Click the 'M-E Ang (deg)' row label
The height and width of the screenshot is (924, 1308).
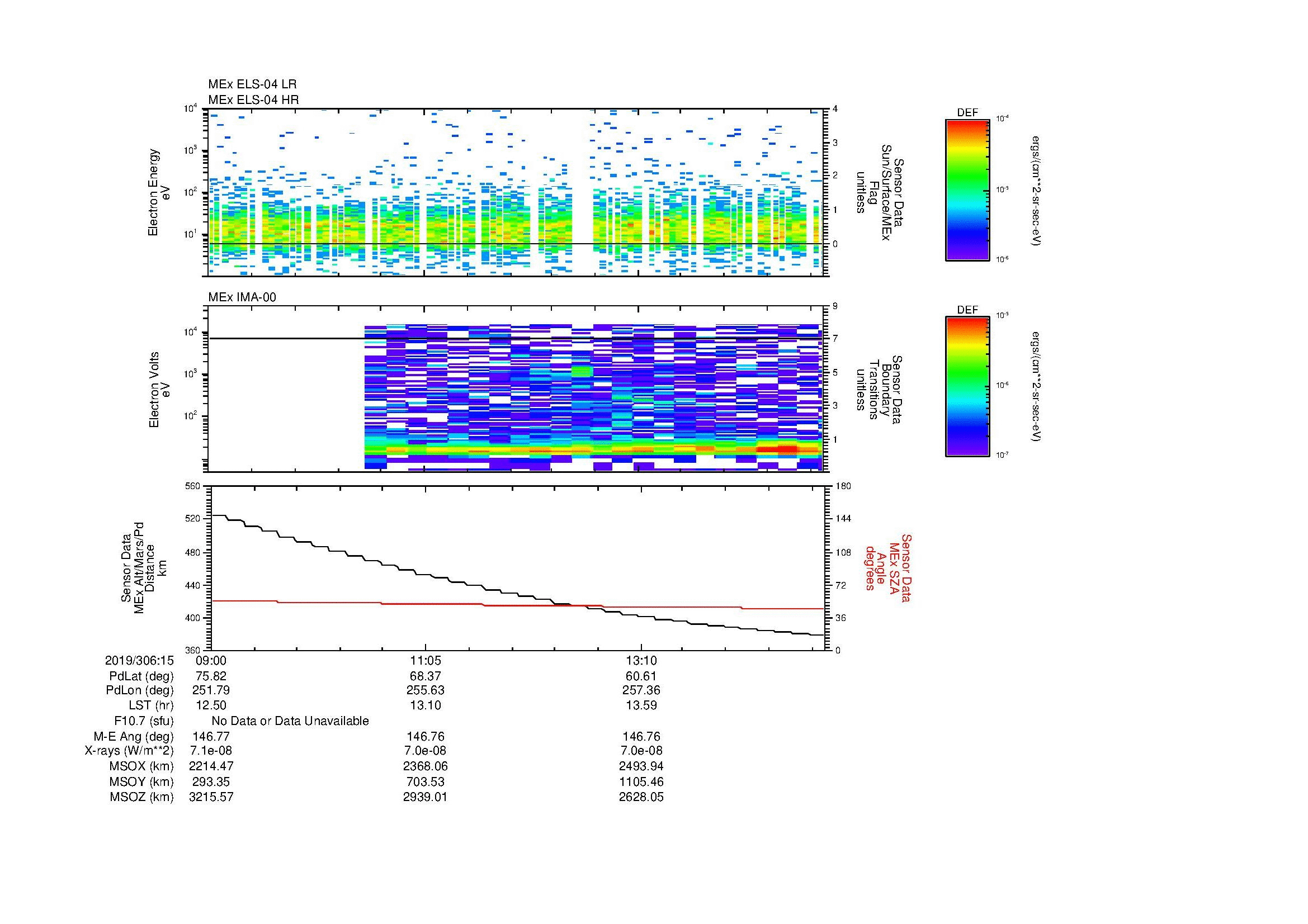(133, 737)
